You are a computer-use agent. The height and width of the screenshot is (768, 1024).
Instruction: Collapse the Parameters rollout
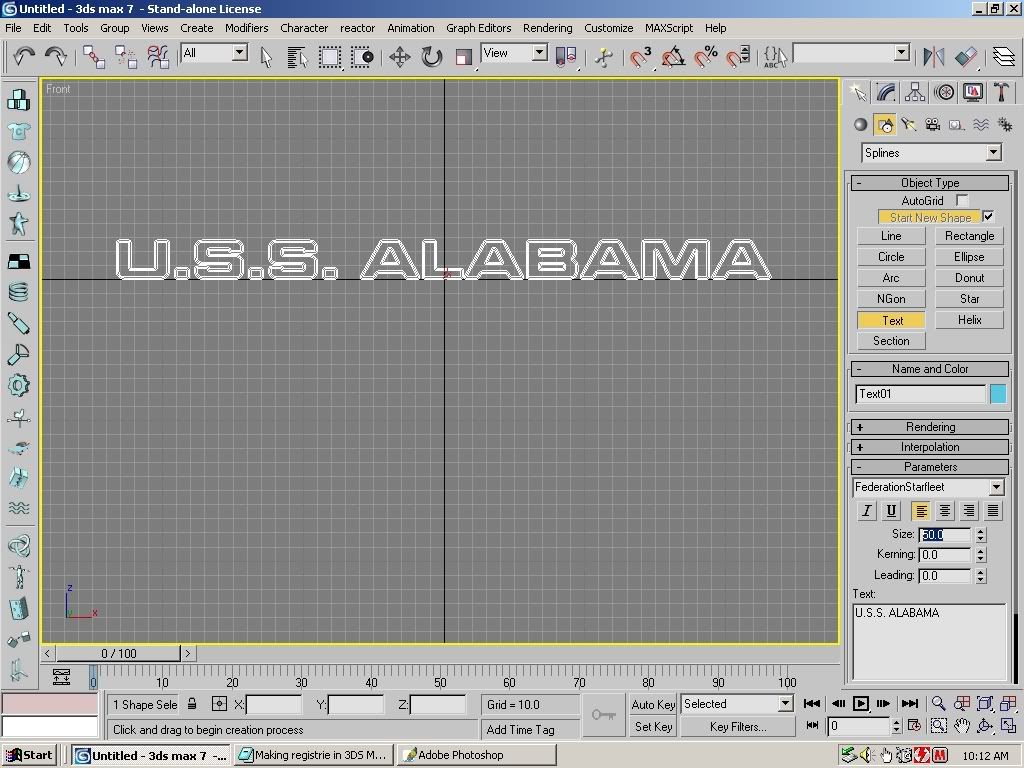930,467
